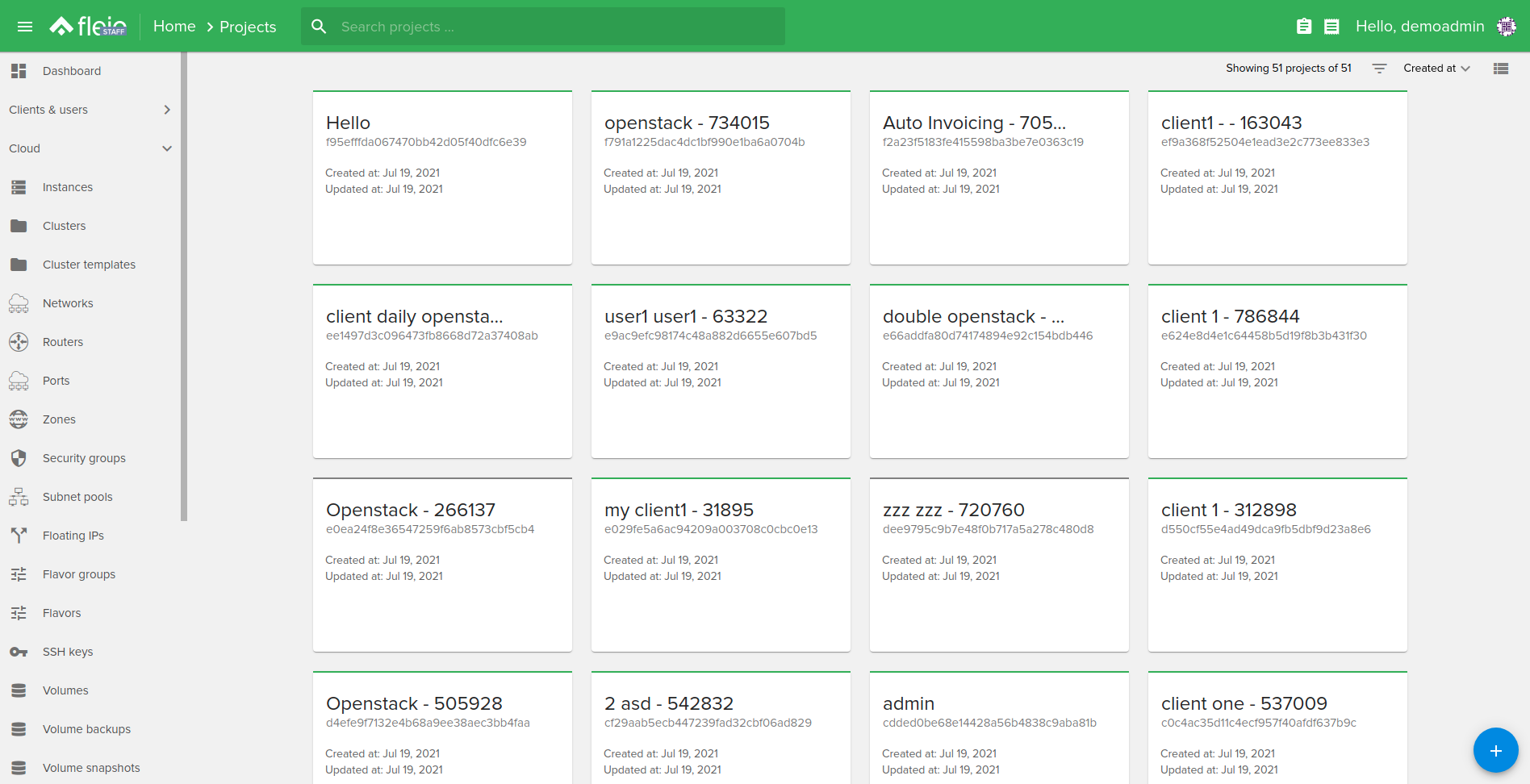
Task: Toggle the filter panel for projects
Action: point(1379,69)
